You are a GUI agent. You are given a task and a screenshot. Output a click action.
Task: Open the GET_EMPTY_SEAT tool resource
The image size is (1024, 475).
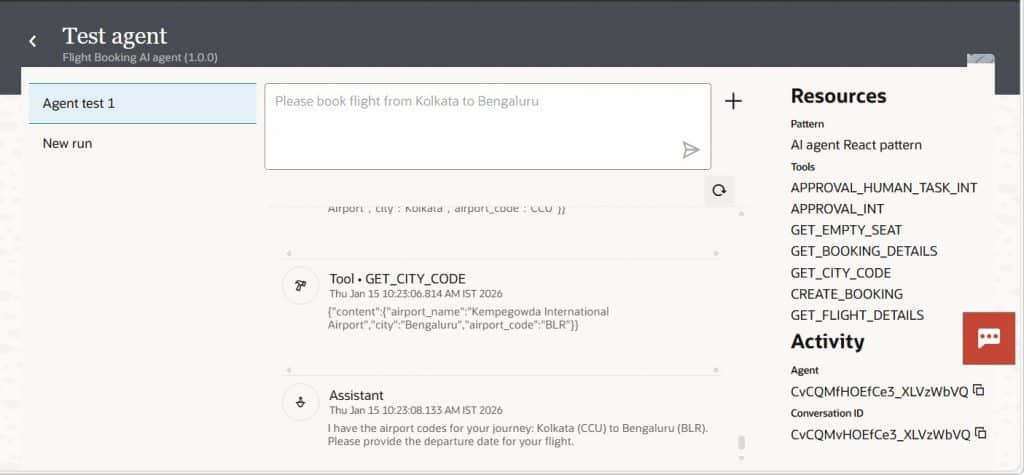coord(846,230)
